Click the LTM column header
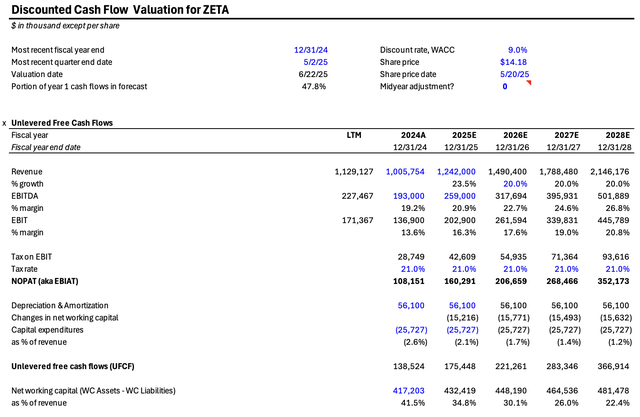 [x=354, y=135]
